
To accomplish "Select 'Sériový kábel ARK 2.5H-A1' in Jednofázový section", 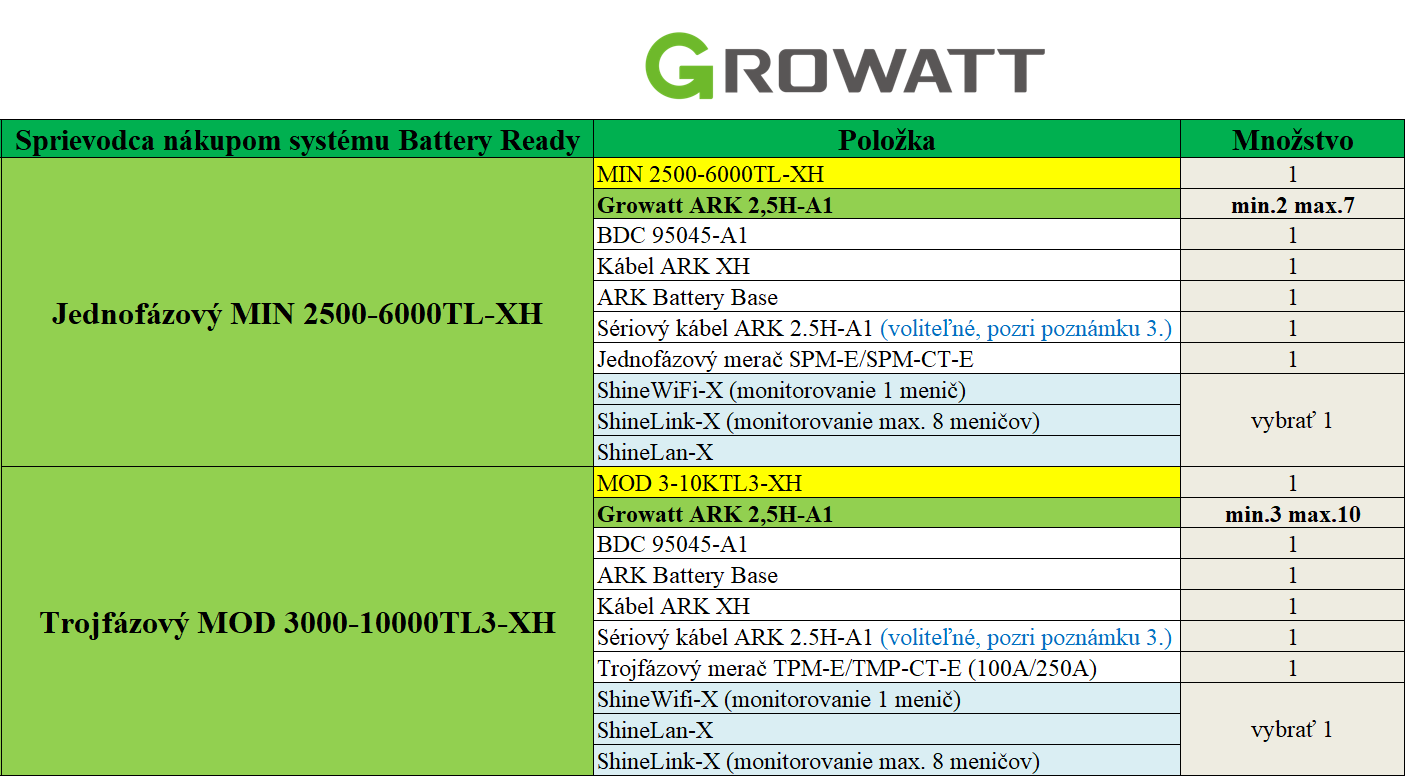I will (x=887, y=328).
